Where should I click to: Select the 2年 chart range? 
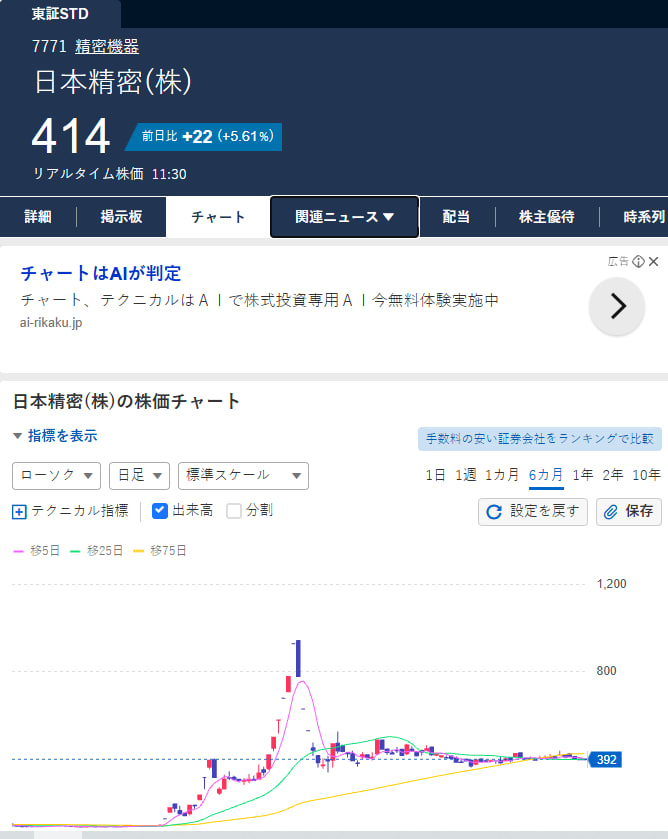click(x=613, y=475)
